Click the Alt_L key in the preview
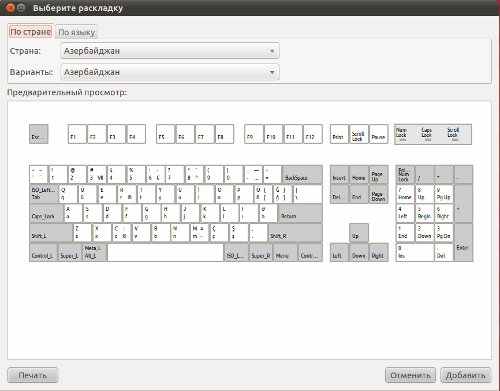This screenshot has width=500, height=391. coord(95,252)
